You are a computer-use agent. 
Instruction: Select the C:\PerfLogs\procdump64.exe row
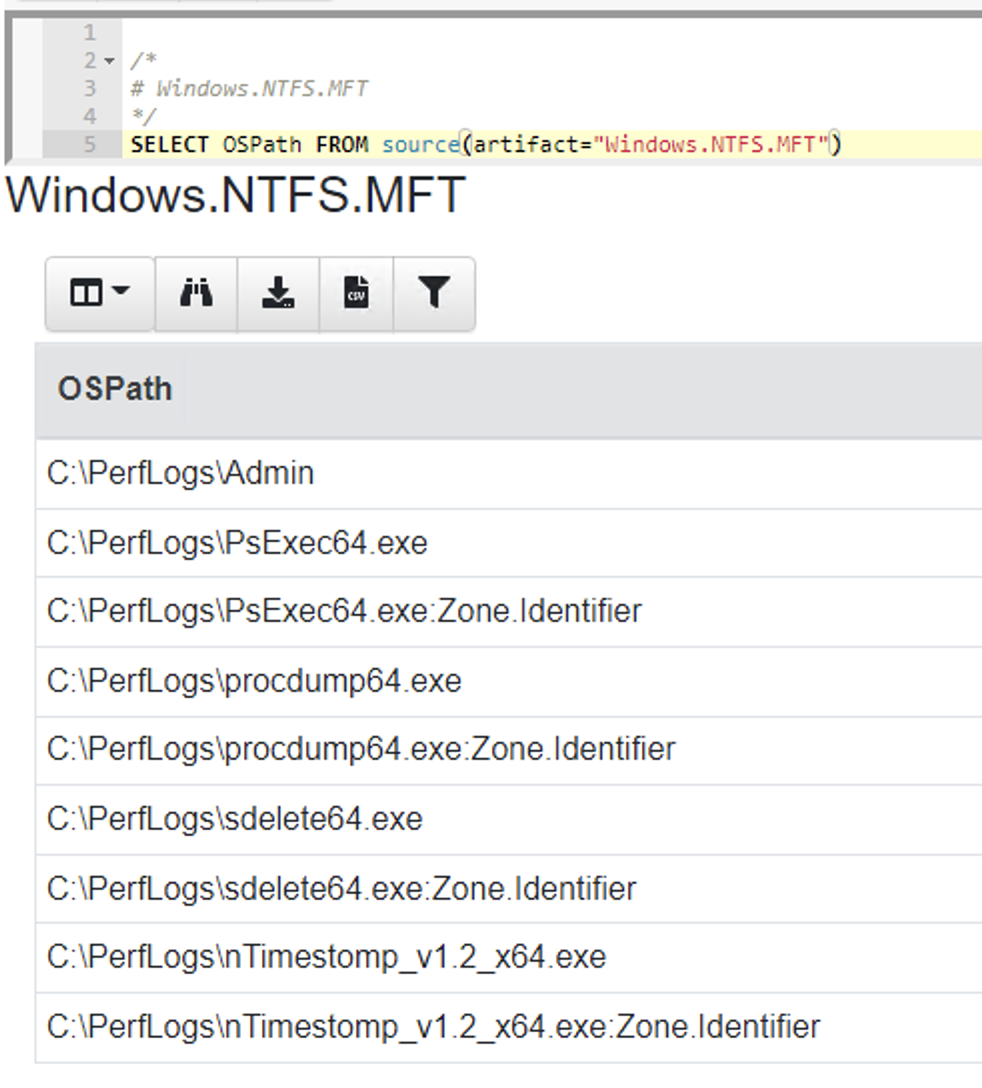[509, 681]
